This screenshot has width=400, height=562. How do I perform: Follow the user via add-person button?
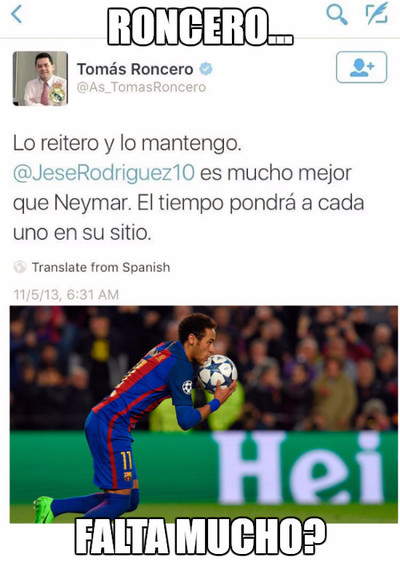(361, 67)
